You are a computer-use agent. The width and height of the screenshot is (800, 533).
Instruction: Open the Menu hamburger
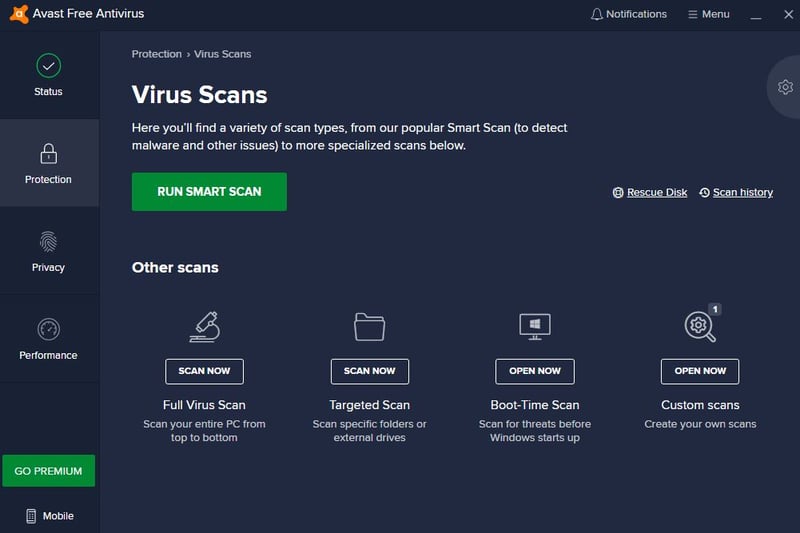click(x=708, y=14)
